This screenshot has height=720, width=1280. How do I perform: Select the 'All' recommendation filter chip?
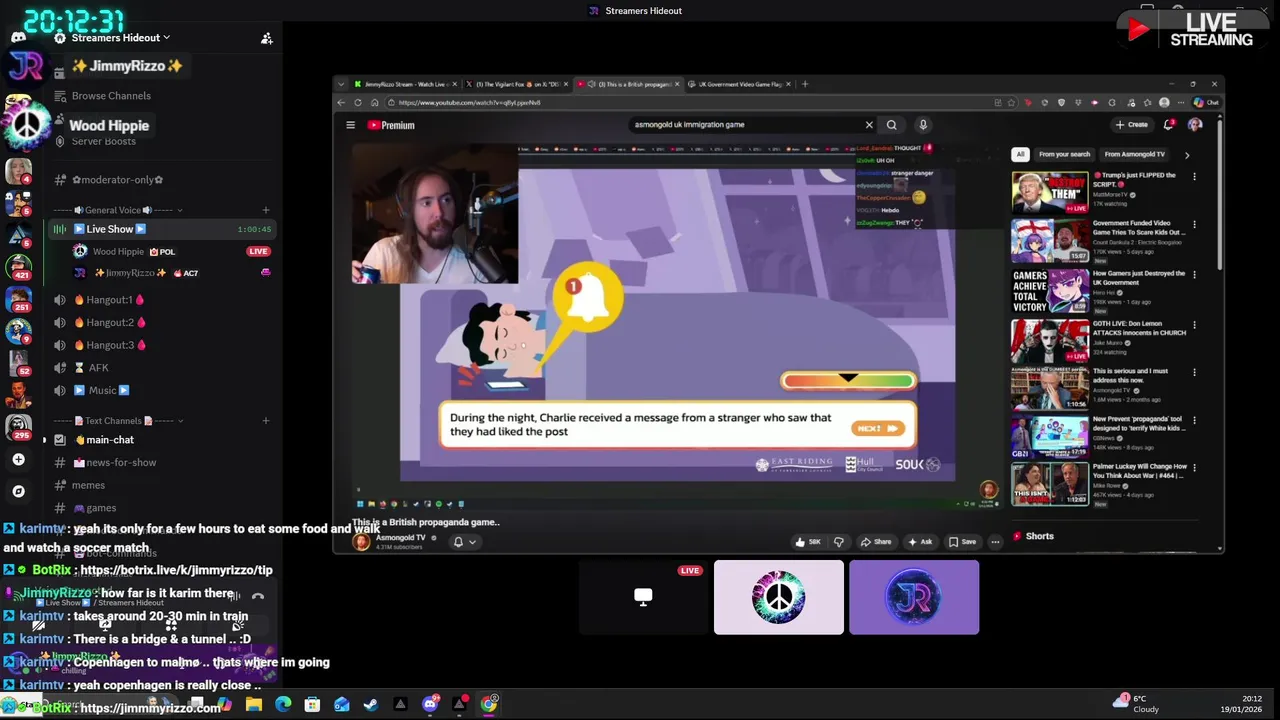1020,154
